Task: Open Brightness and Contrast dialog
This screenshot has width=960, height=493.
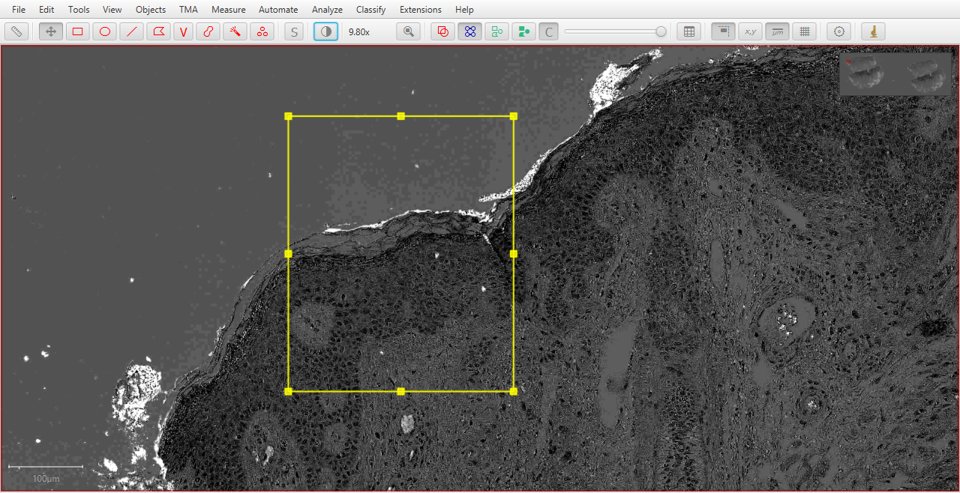Action: [x=326, y=31]
